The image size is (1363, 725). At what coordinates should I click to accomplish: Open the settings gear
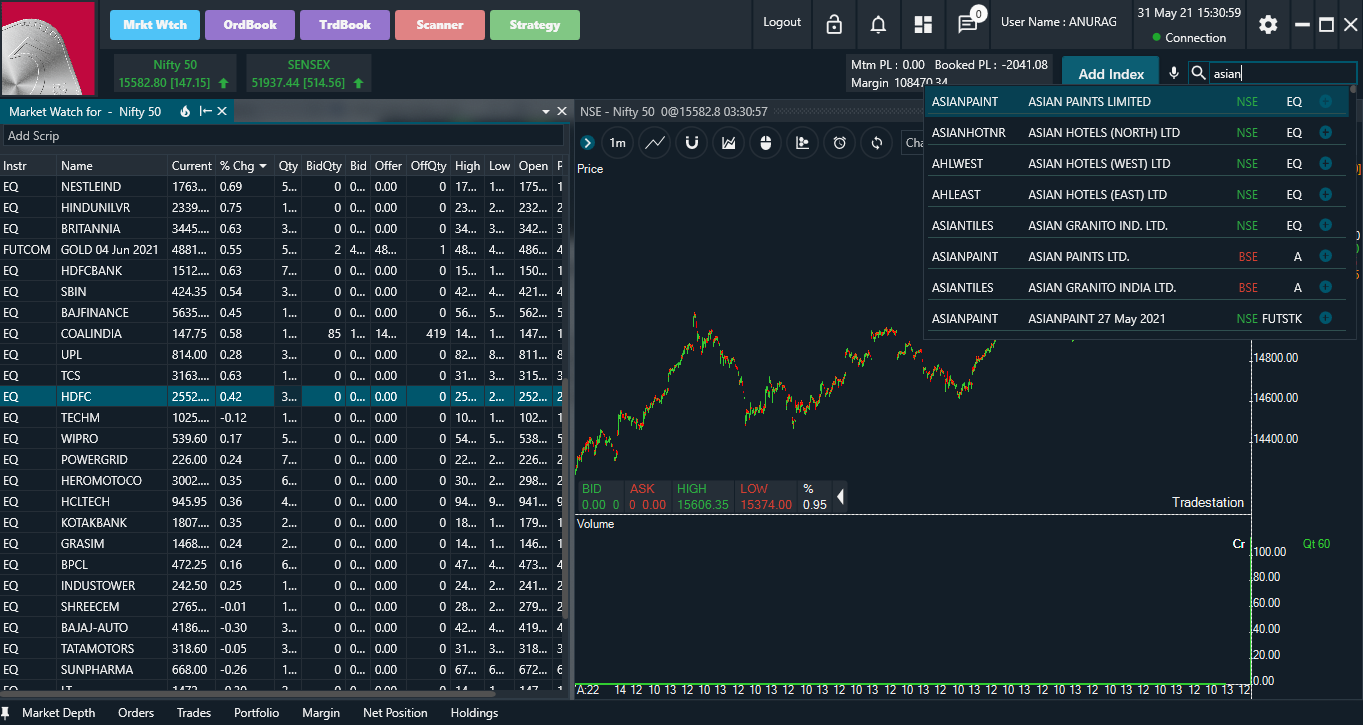(x=1268, y=24)
